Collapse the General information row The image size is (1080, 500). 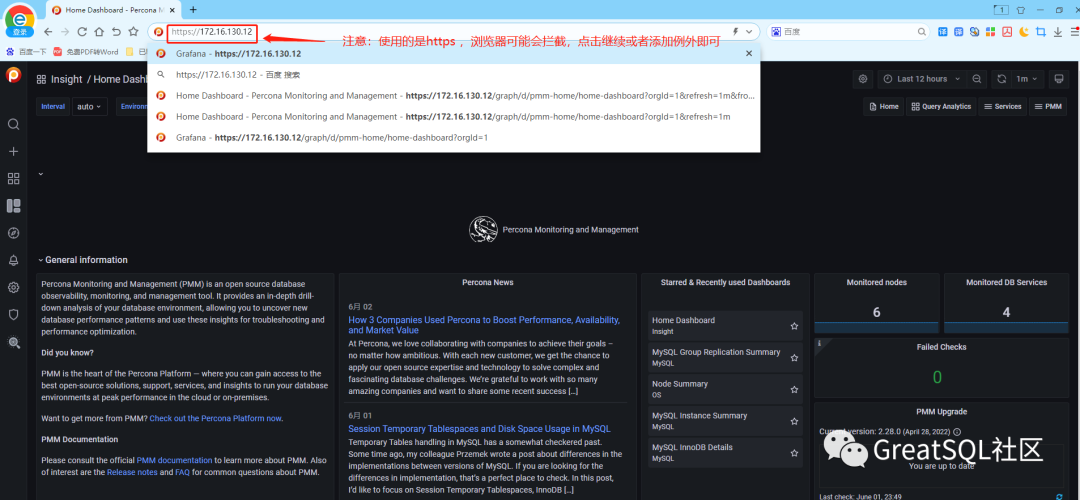pyautogui.click(x=83, y=260)
